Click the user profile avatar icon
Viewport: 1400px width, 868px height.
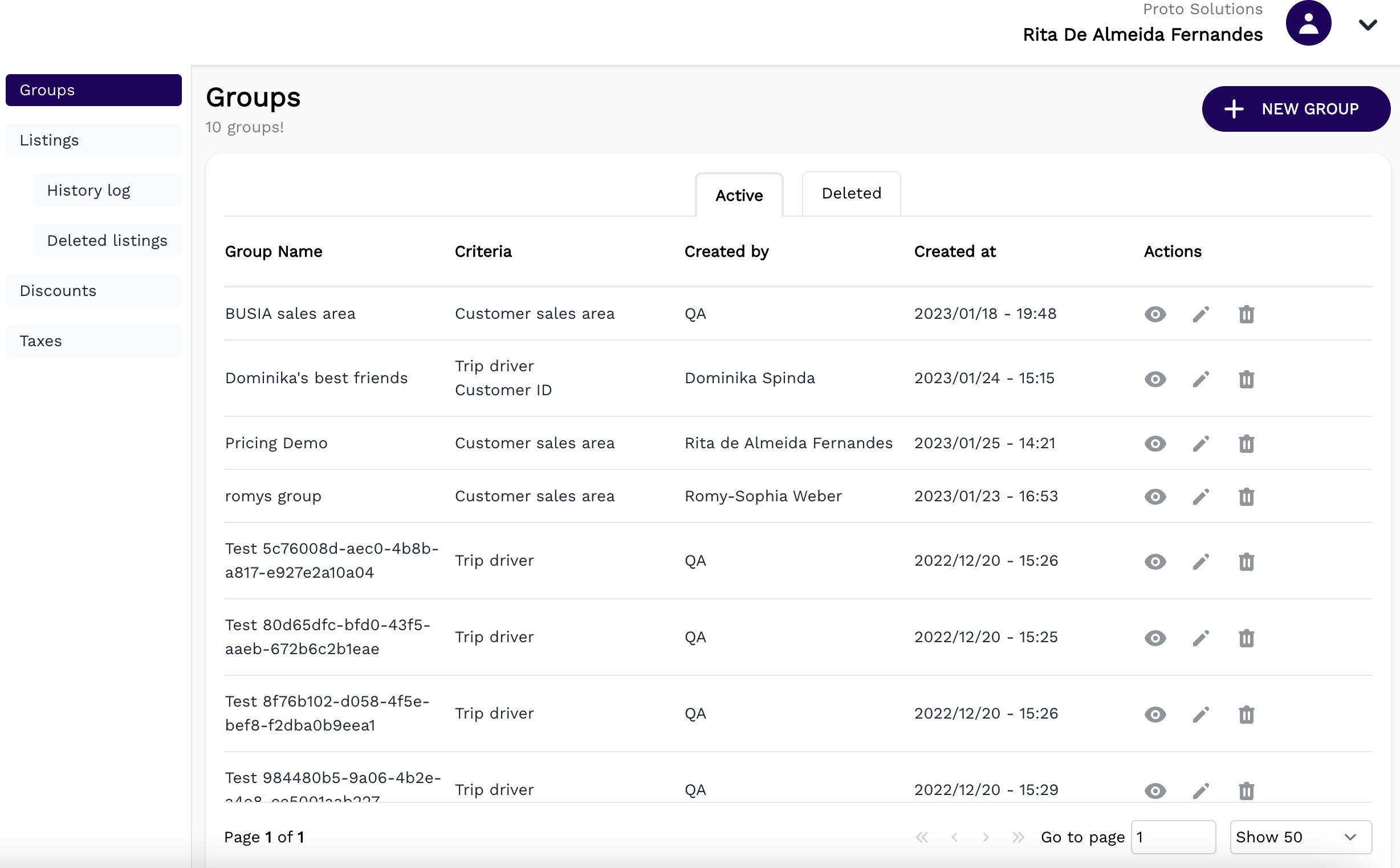1308,23
